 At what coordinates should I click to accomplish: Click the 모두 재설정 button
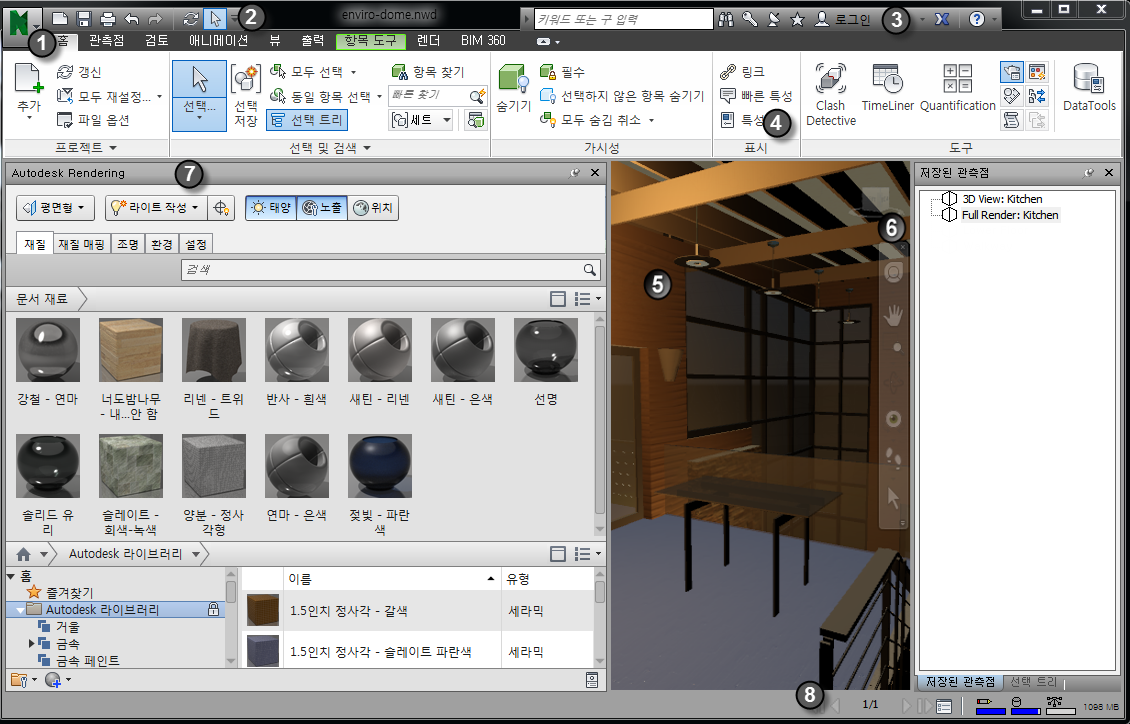[110, 95]
